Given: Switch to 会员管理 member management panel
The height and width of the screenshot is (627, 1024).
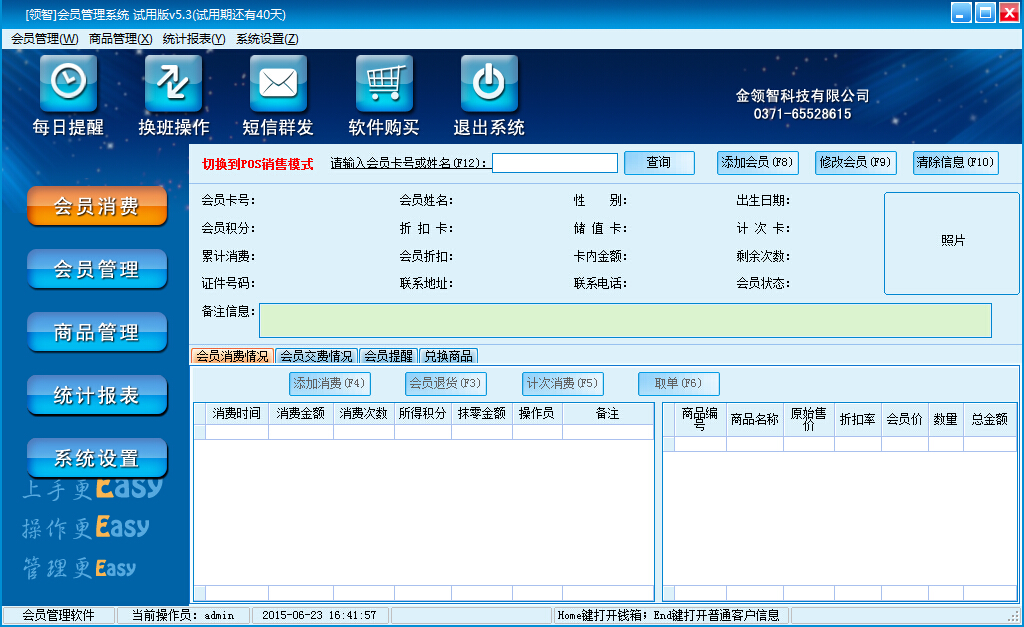Looking at the screenshot, I should point(96,268).
